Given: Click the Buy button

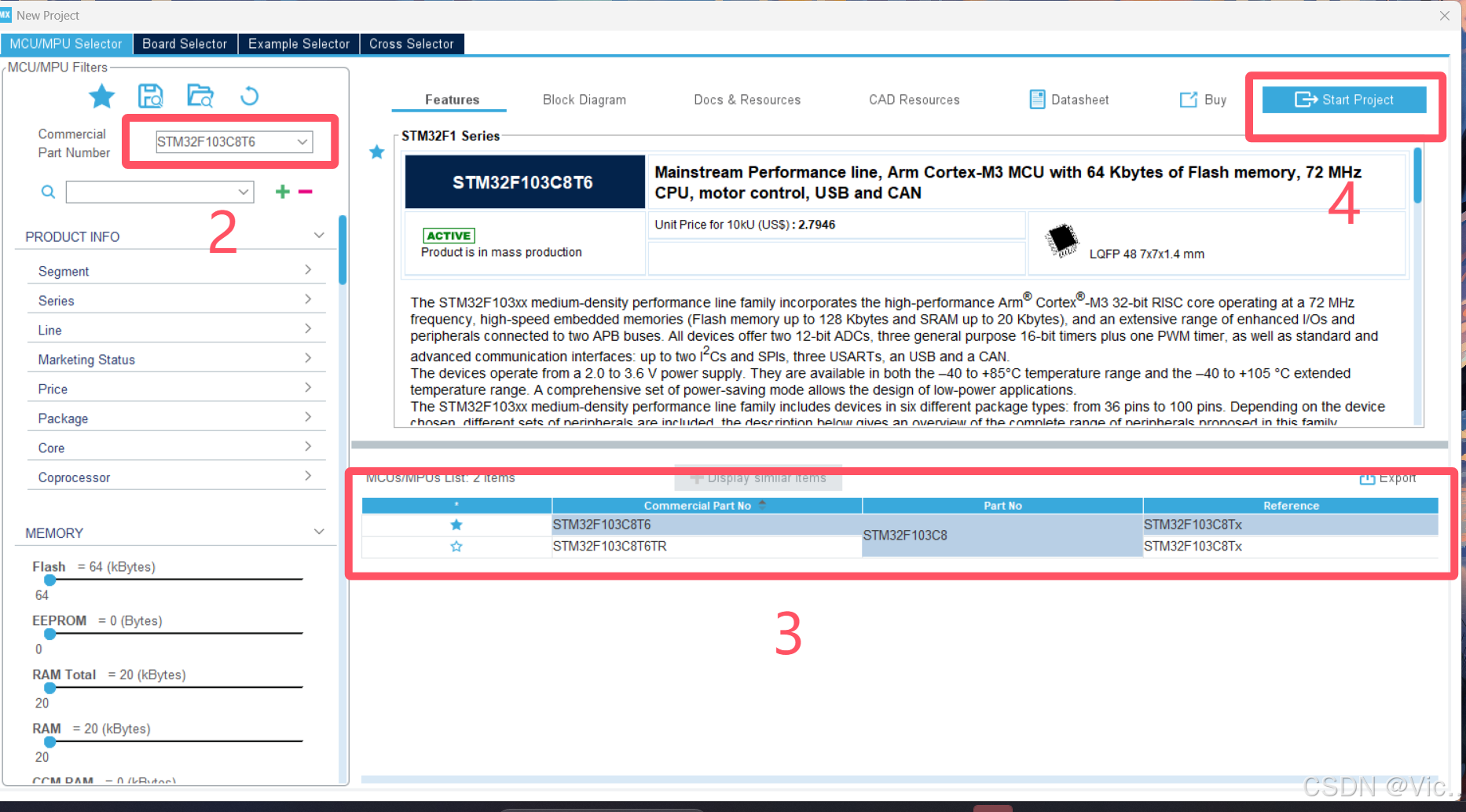Looking at the screenshot, I should 1203,100.
